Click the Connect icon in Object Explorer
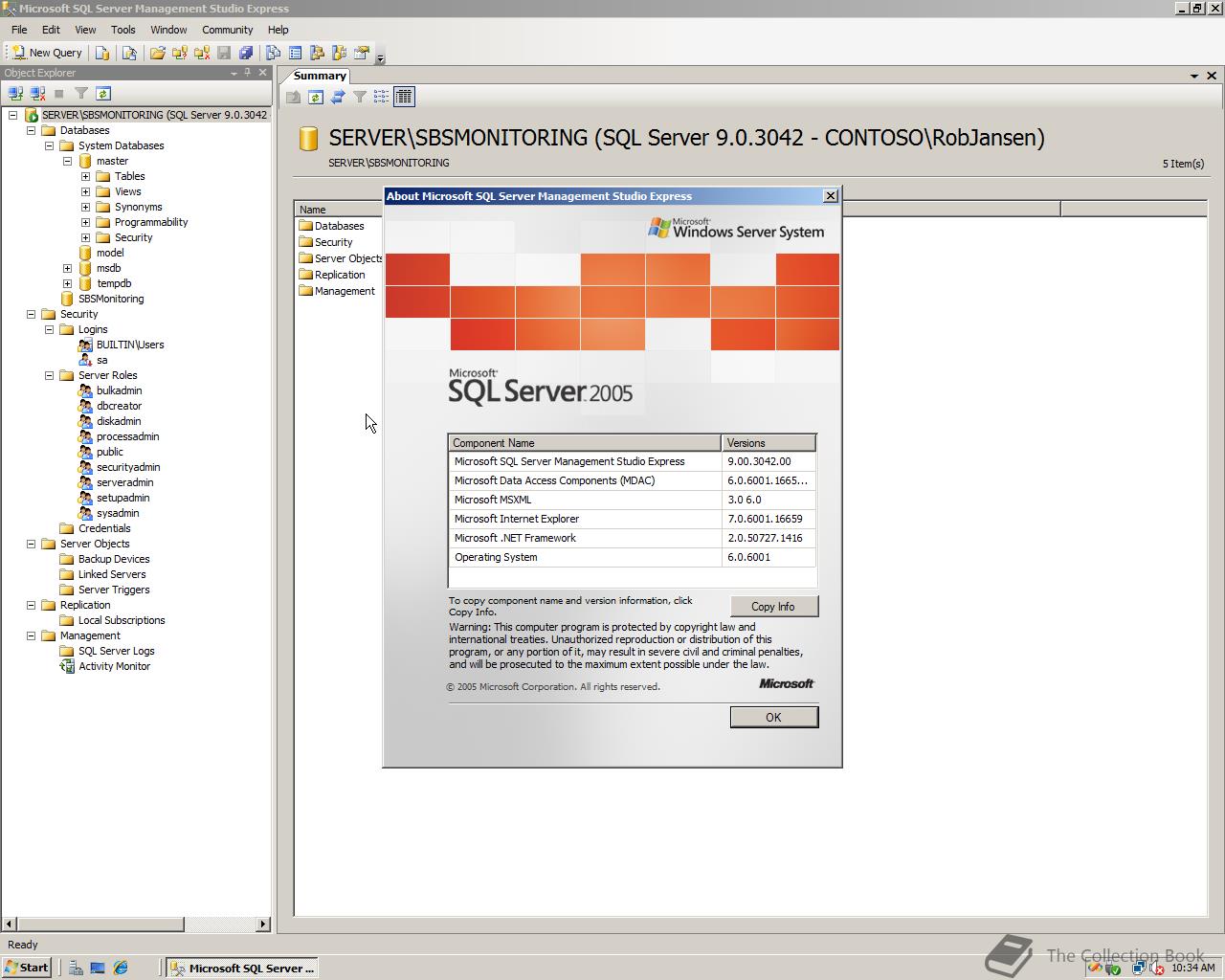1225x980 pixels. pyautogui.click(x=15, y=94)
